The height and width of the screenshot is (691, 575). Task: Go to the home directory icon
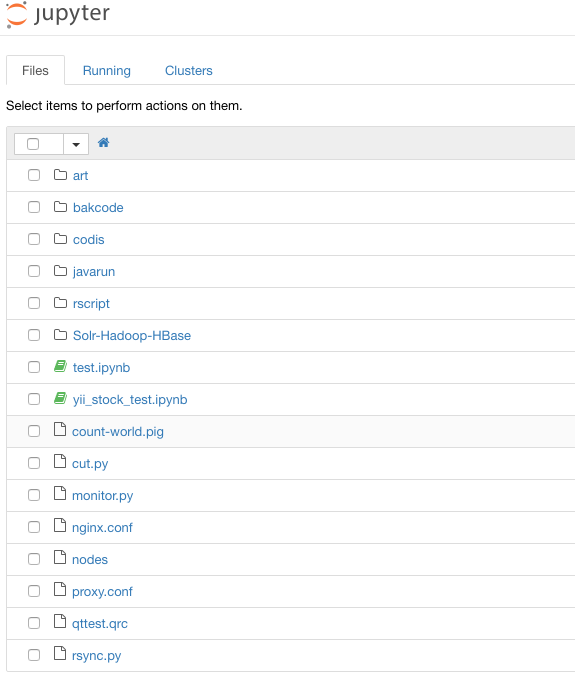[x=104, y=143]
